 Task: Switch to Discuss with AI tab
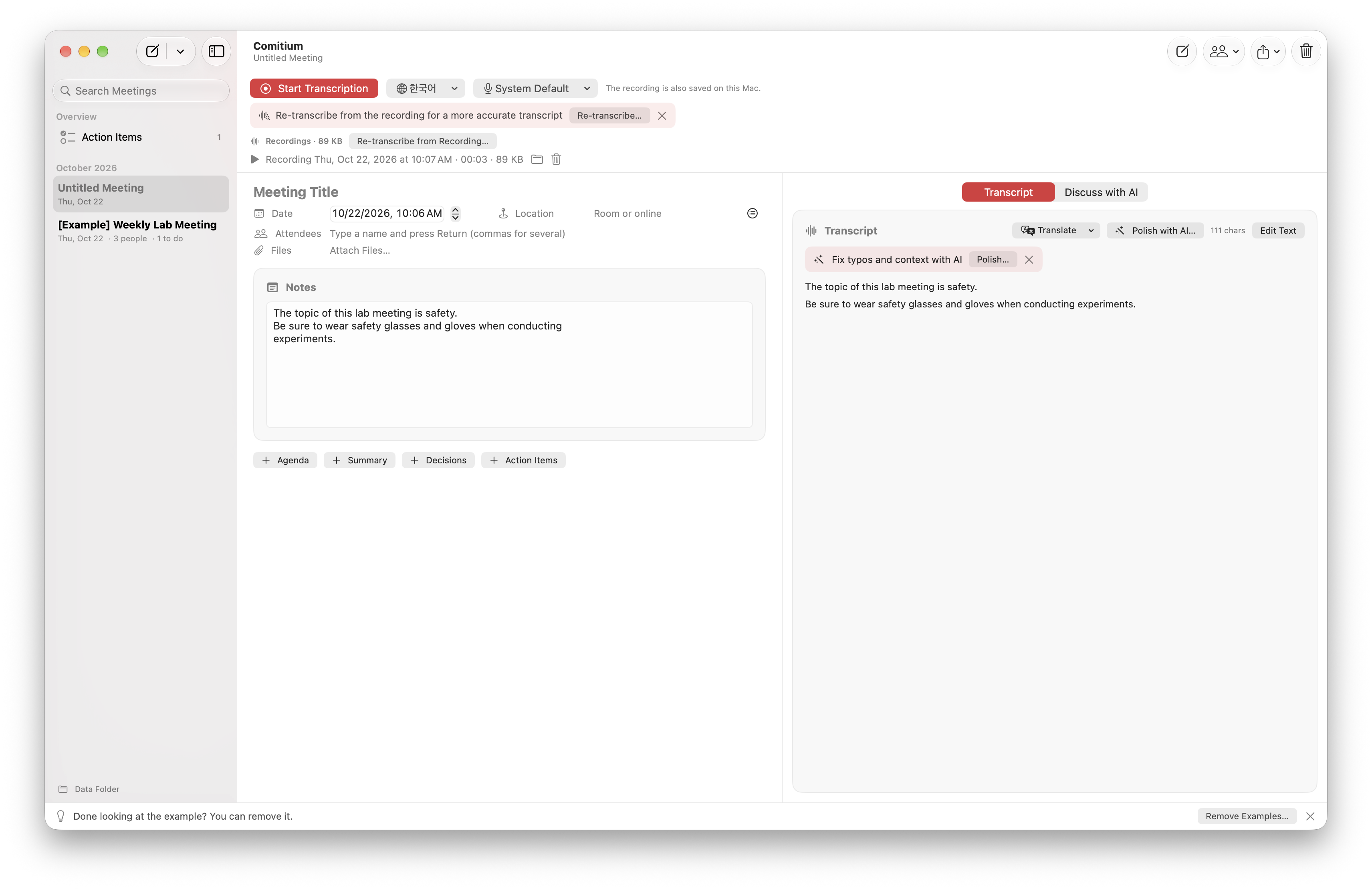(1101, 192)
